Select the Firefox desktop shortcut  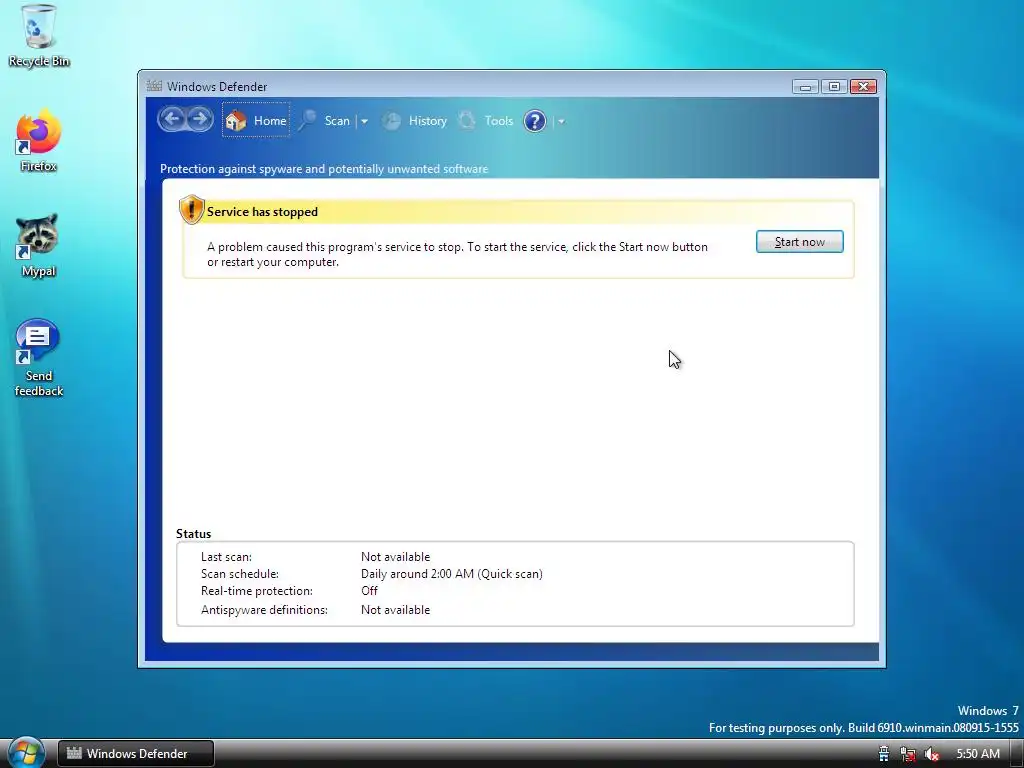point(39,140)
